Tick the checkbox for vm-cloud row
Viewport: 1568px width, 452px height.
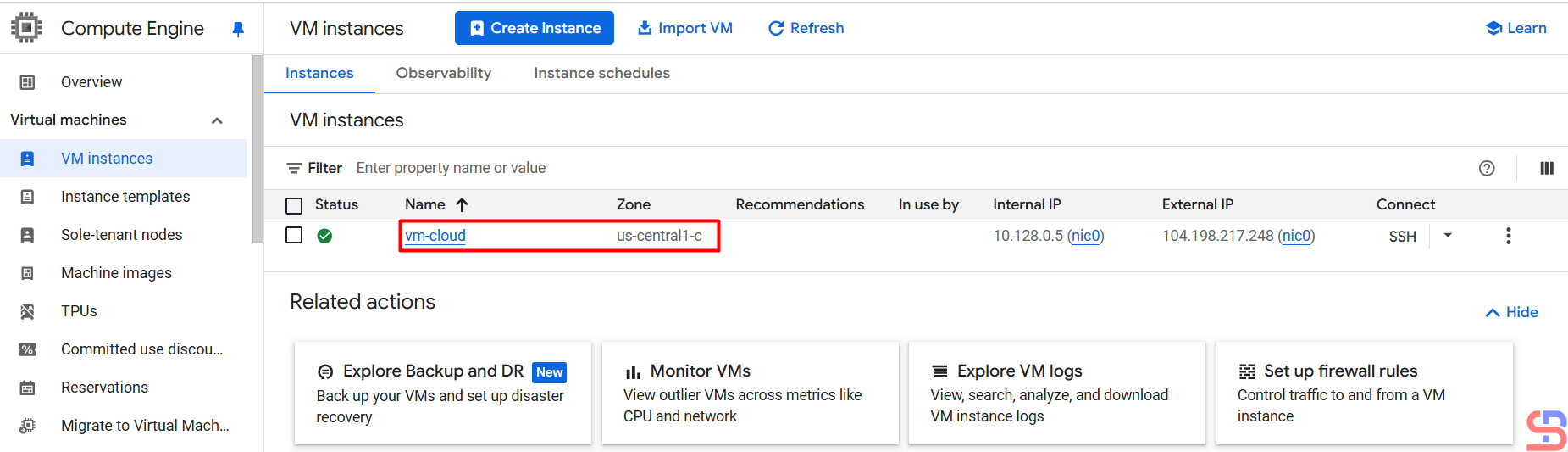click(x=294, y=235)
